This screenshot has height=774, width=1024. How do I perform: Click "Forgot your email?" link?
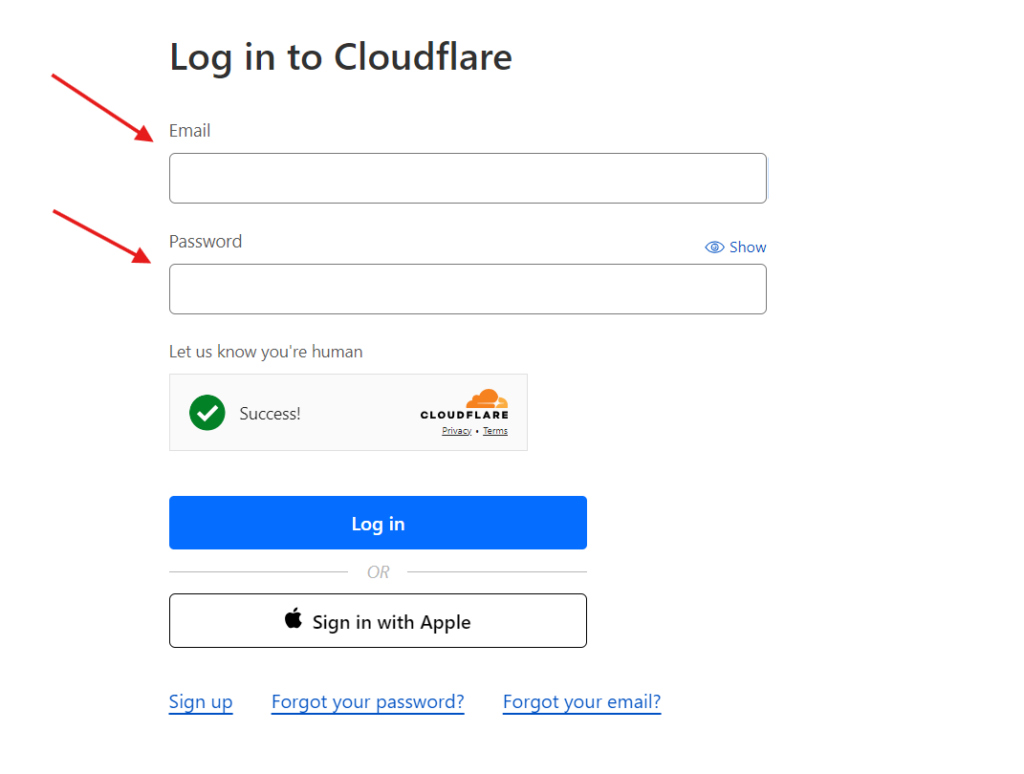(581, 702)
